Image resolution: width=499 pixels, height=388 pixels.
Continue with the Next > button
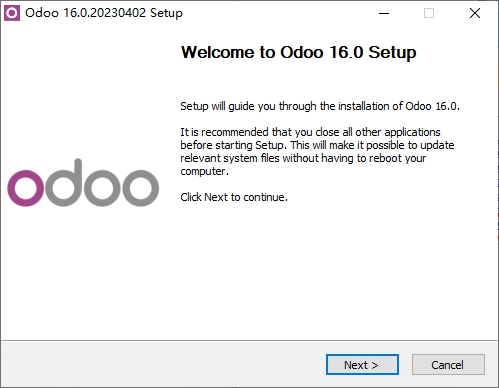(362, 365)
